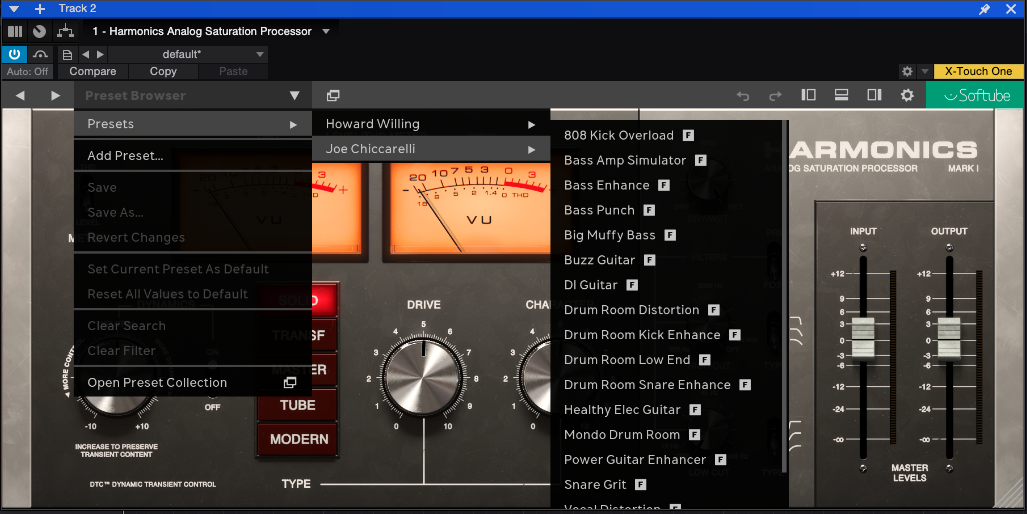Open the plugin preset file icon
The height and width of the screenshot is (514, 1027).
point(67,54)
